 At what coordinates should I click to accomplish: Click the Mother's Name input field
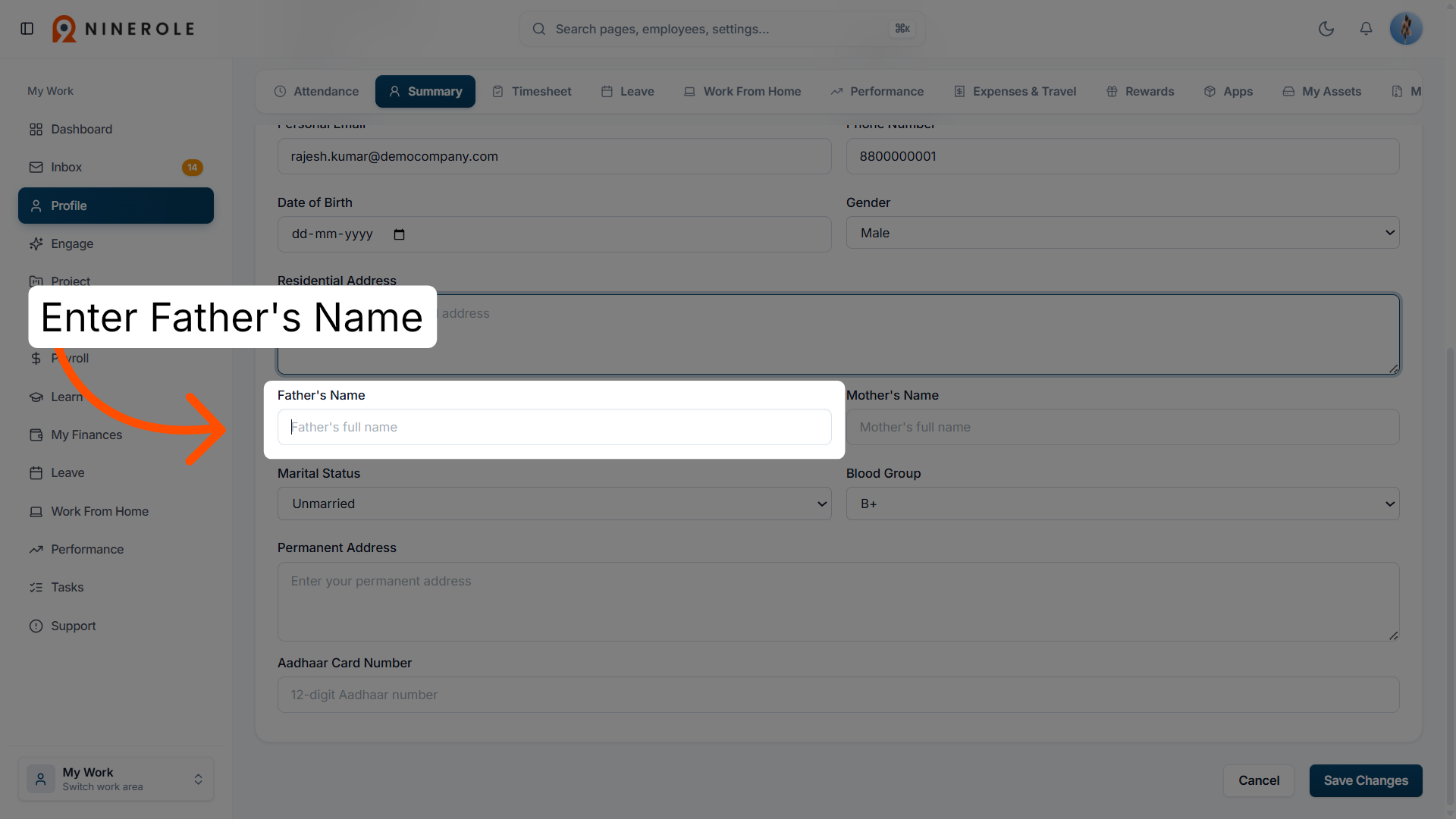click(1122, 427)
